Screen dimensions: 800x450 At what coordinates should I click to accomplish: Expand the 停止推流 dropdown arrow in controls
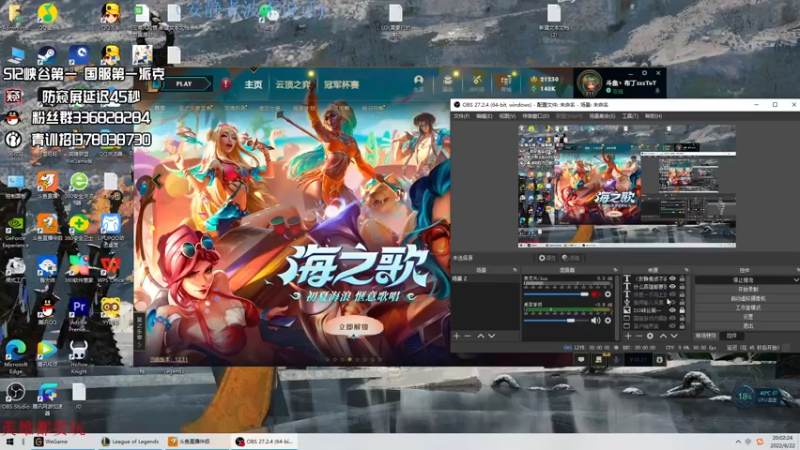click(x=796, y=280)
